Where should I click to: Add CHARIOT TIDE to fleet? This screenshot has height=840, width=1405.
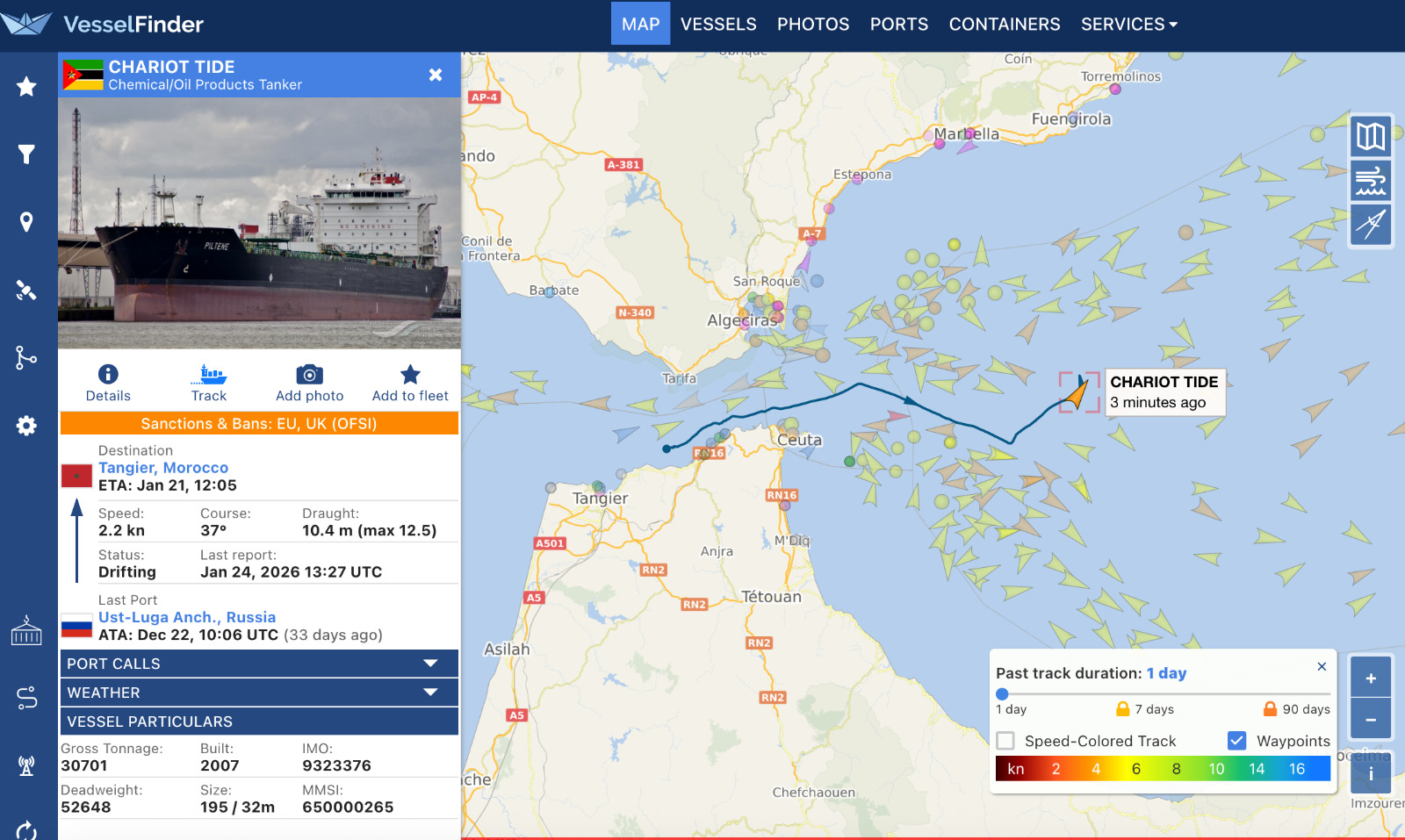(x=410, y=376)
